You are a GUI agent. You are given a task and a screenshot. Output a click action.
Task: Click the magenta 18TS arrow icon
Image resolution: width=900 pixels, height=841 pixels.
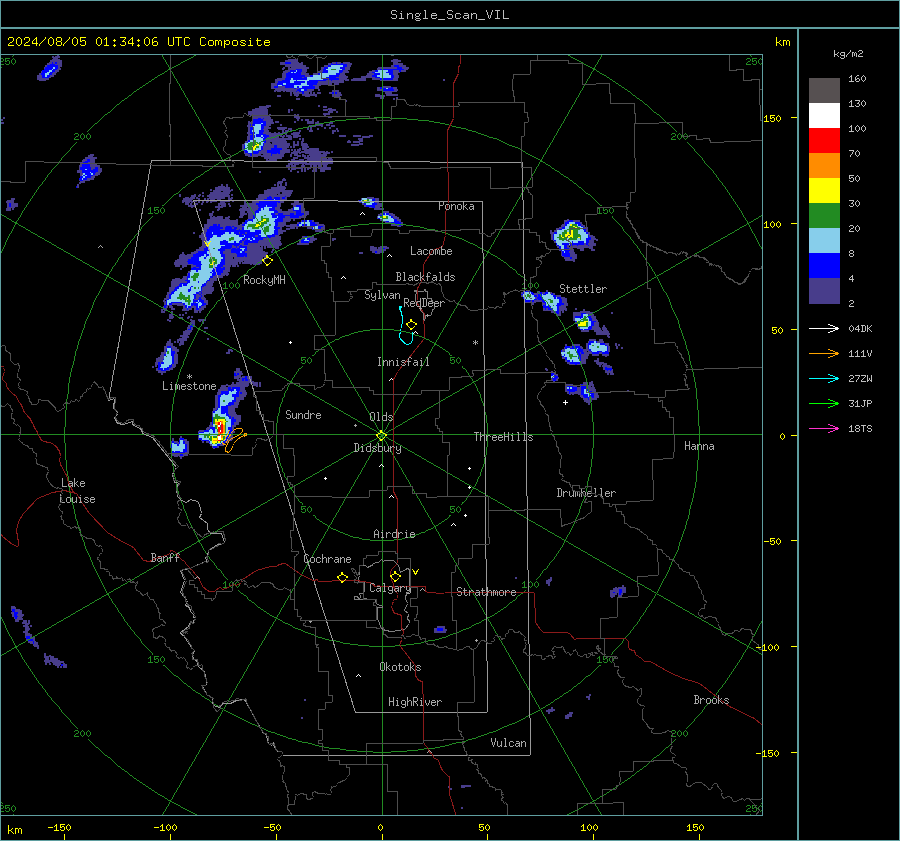pyautogui.click(x=824, y=428)
